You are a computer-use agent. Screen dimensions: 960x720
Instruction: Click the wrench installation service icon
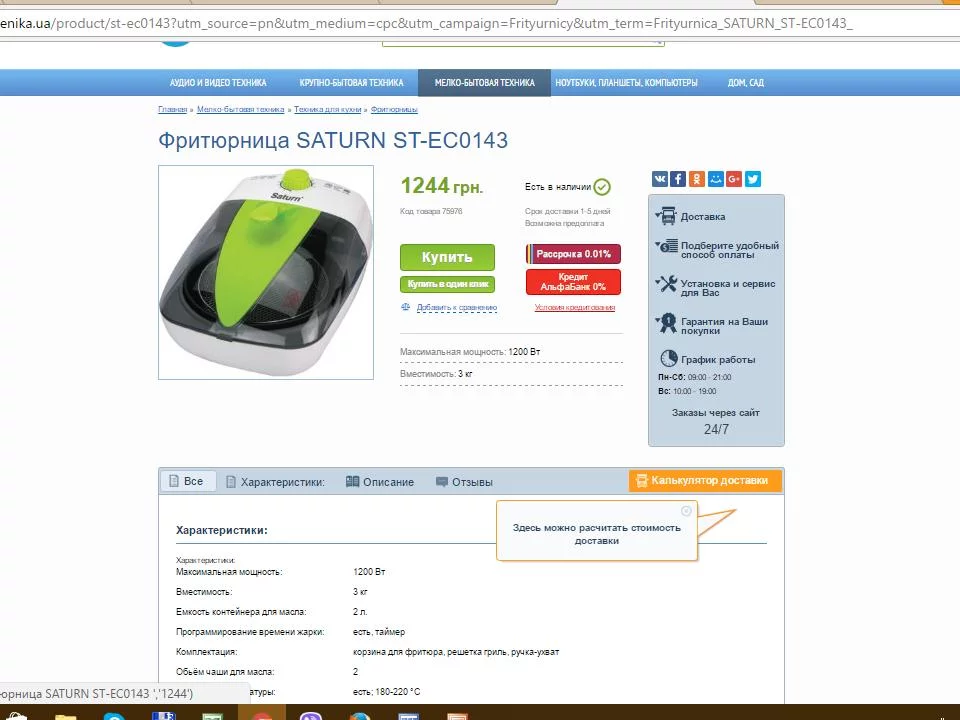click(x=667, y=284)
